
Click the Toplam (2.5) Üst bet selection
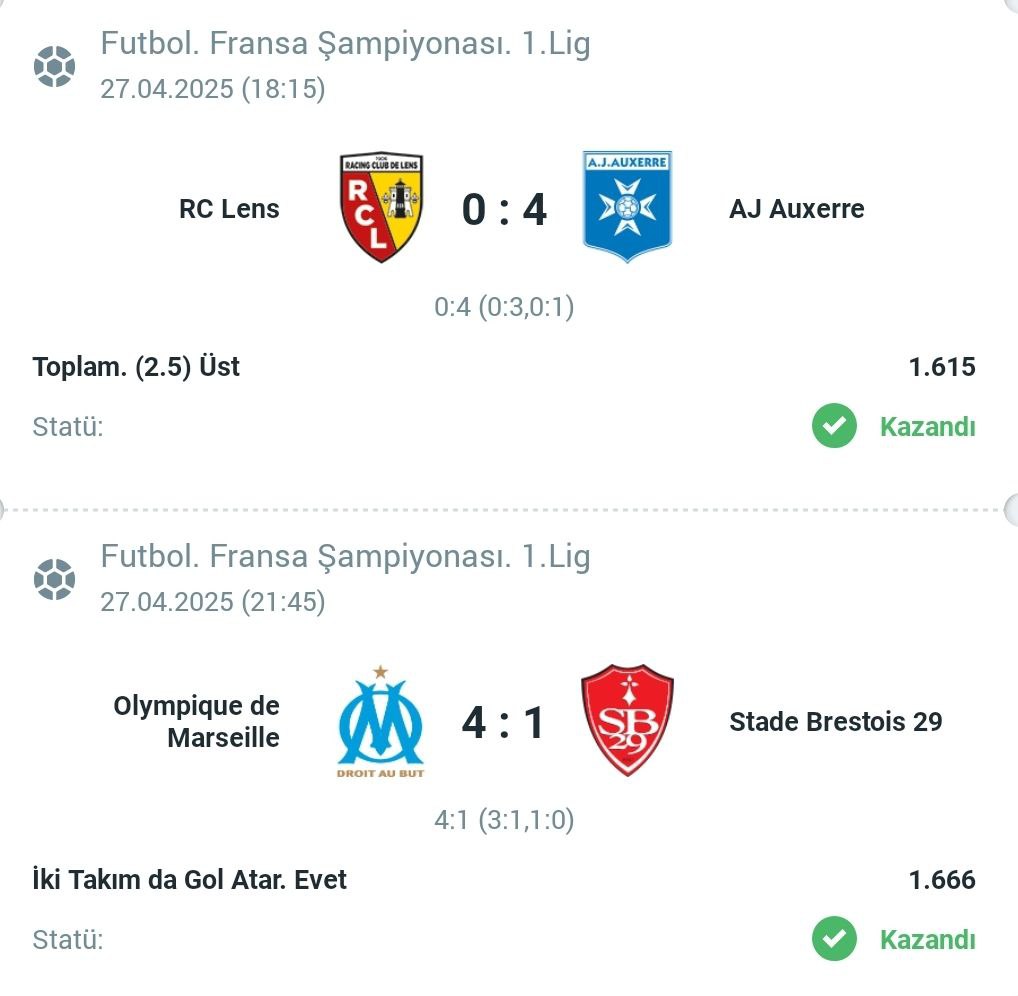coord(136,367)
